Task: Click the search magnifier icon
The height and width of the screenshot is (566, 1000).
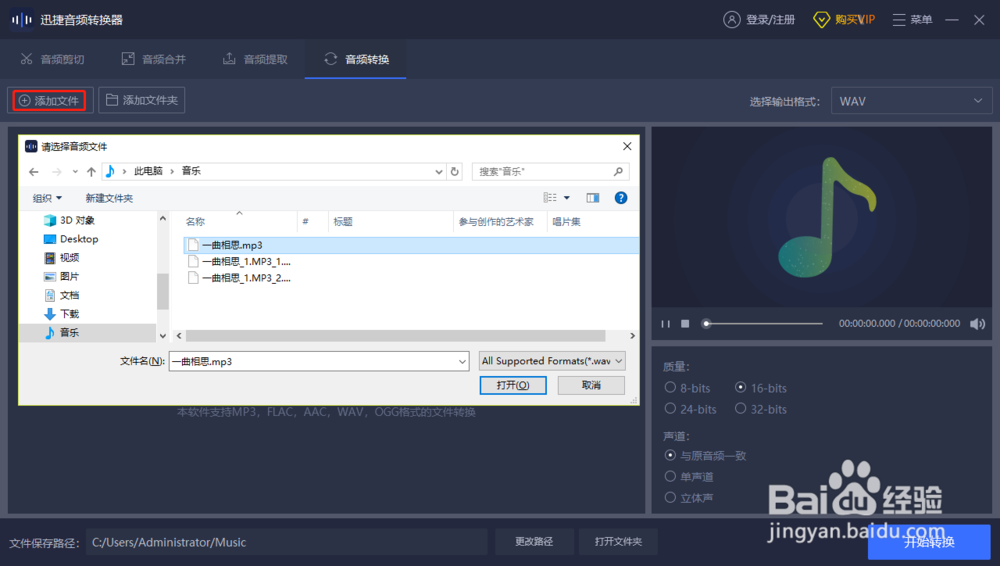Action: [618, 172]
